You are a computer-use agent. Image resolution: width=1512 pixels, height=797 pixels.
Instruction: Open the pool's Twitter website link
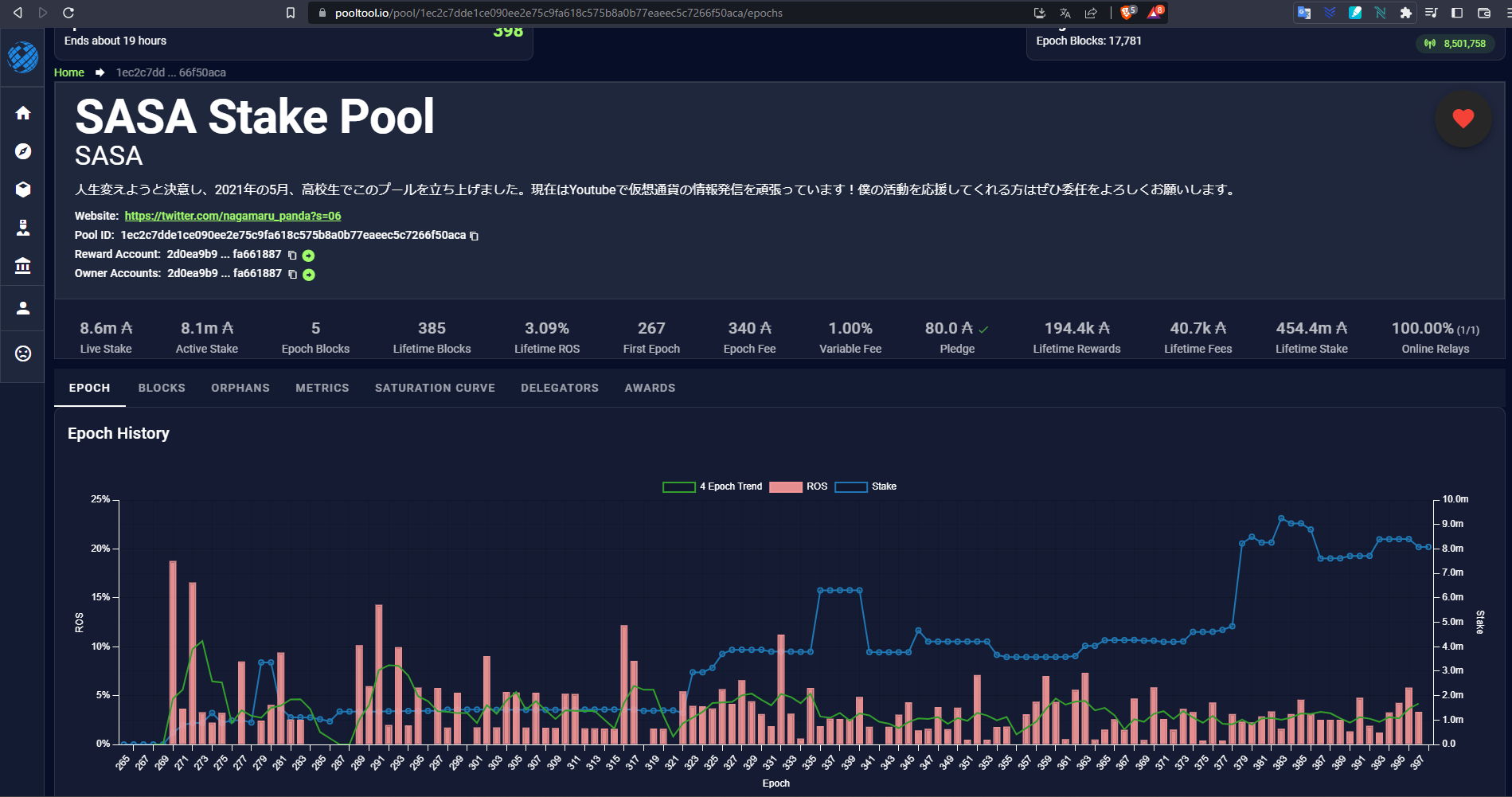[x=232, y=215]
